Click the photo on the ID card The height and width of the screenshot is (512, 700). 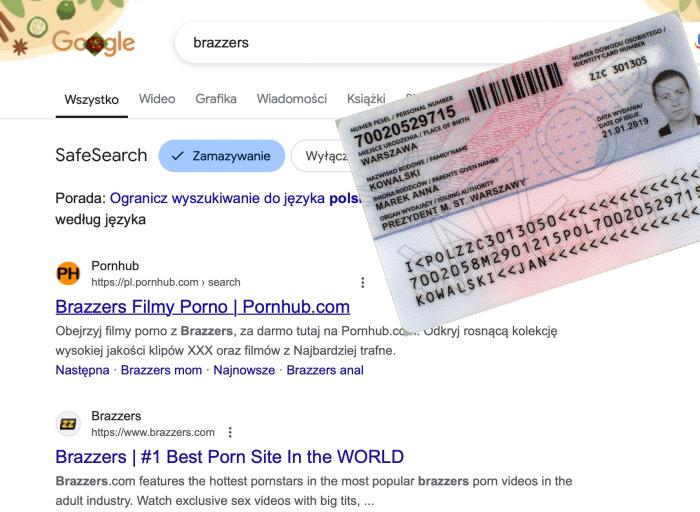coord(675,102)
